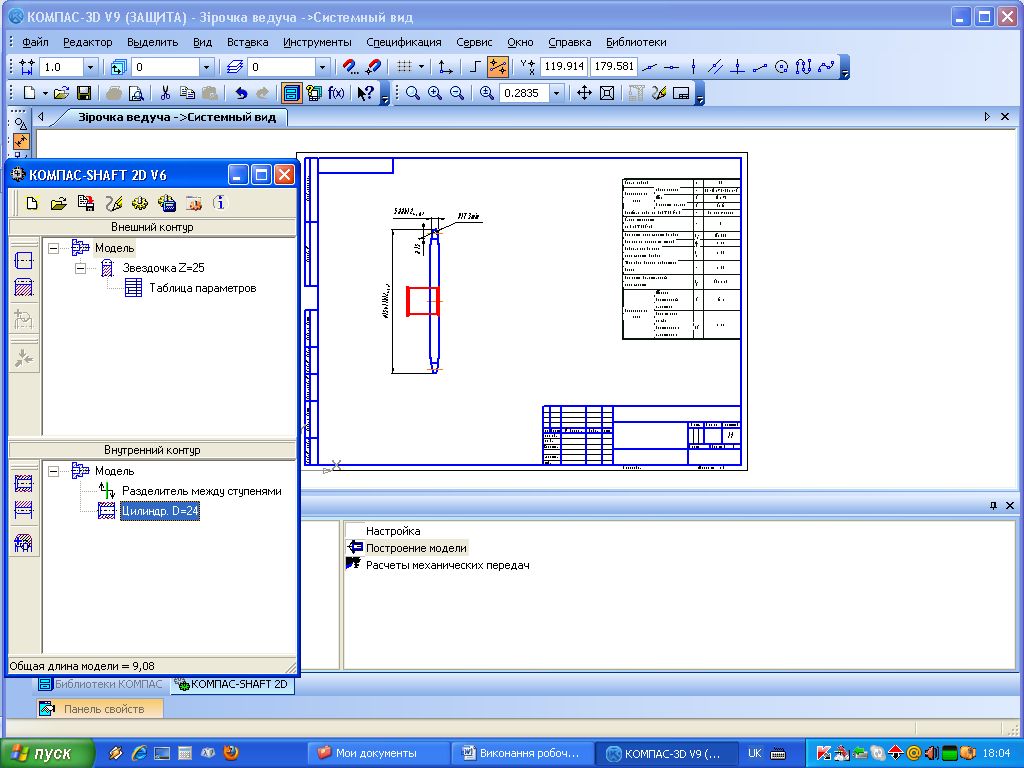Open the Файл menu

pos(35,42)
